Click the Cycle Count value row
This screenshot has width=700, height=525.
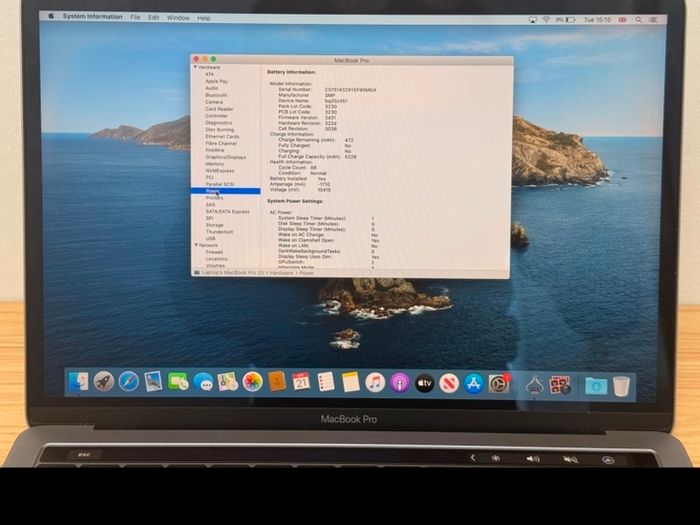(x=297, y=167)
